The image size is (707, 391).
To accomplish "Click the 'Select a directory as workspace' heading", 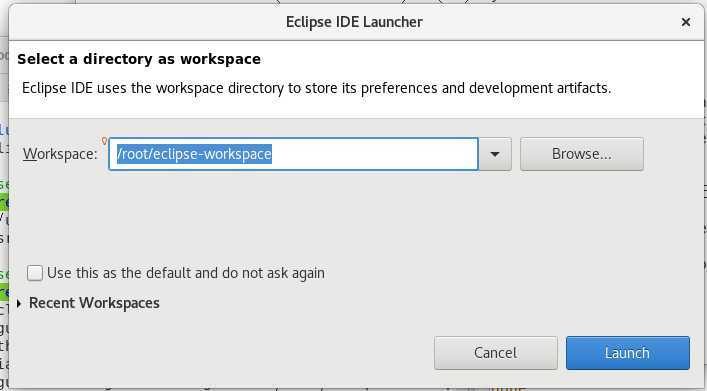I will 139,59.
